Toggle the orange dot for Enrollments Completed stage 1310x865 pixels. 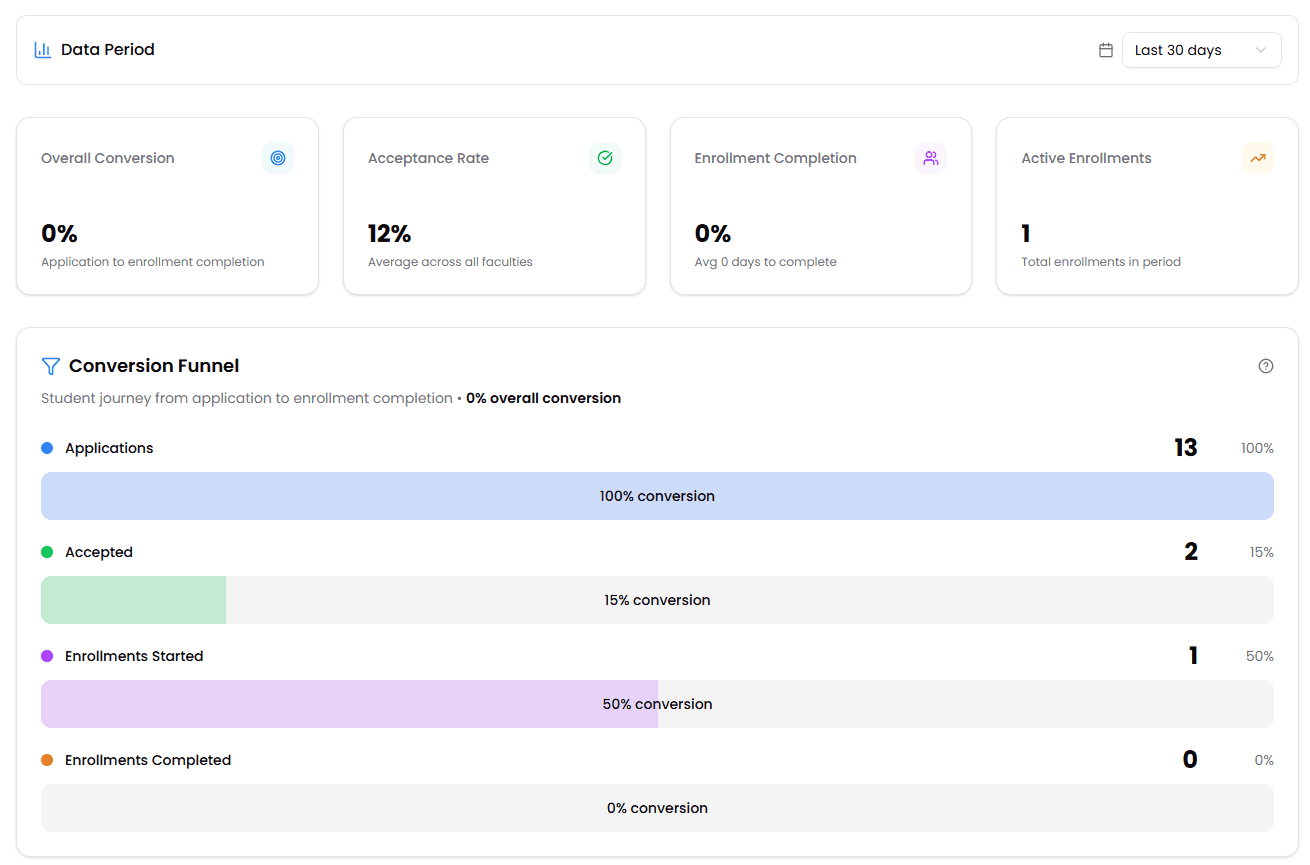[x=46, y=759]
